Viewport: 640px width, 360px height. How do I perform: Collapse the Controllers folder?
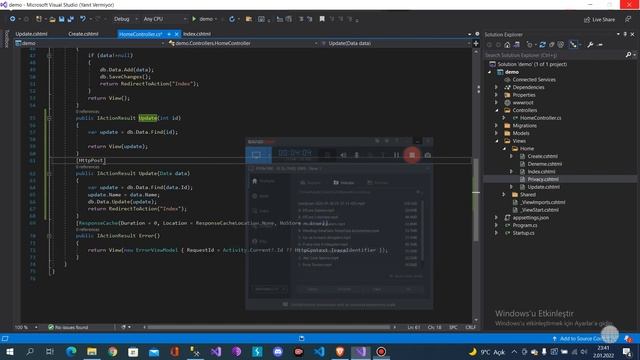497,111
